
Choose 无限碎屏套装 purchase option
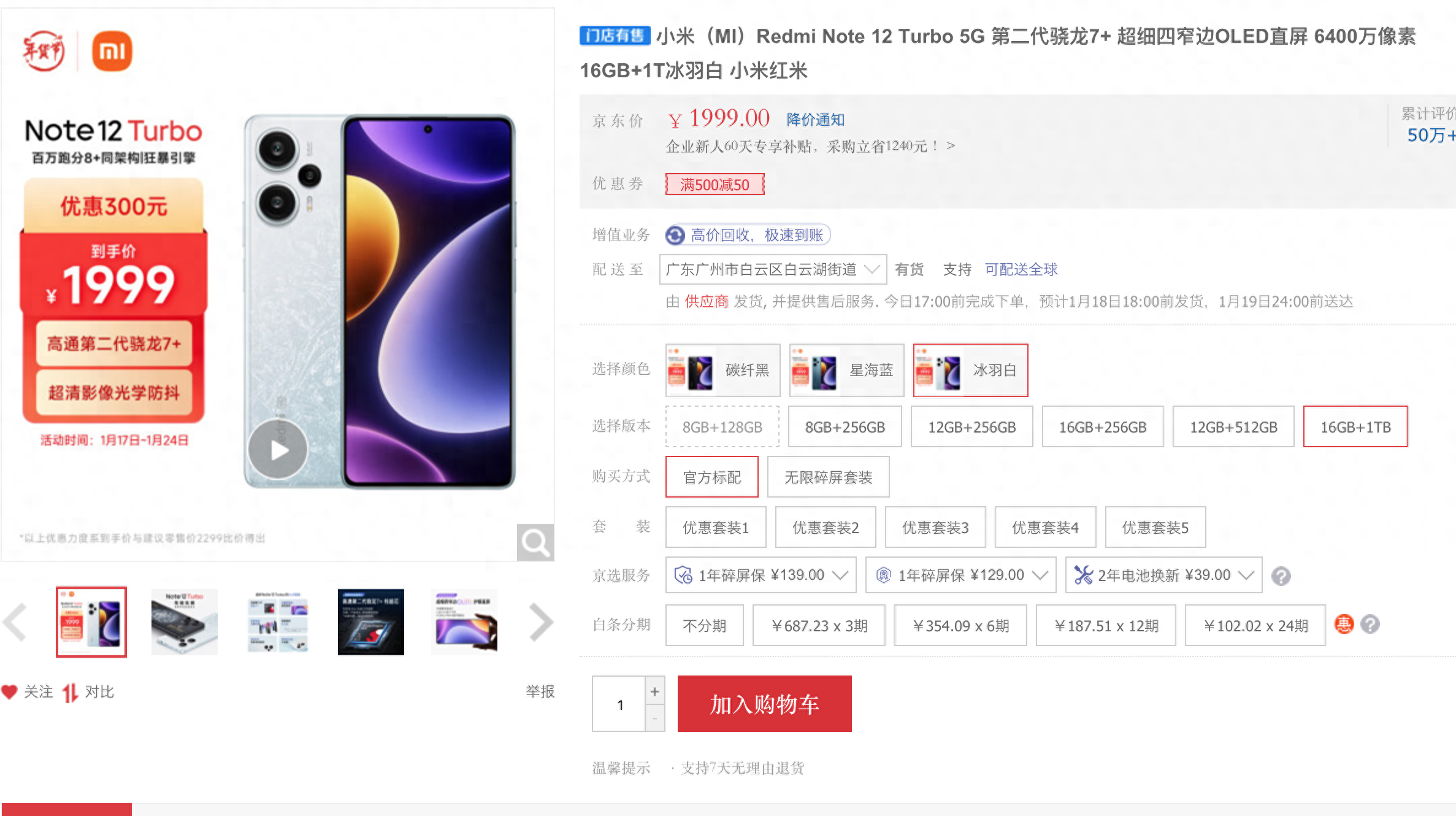829,477
